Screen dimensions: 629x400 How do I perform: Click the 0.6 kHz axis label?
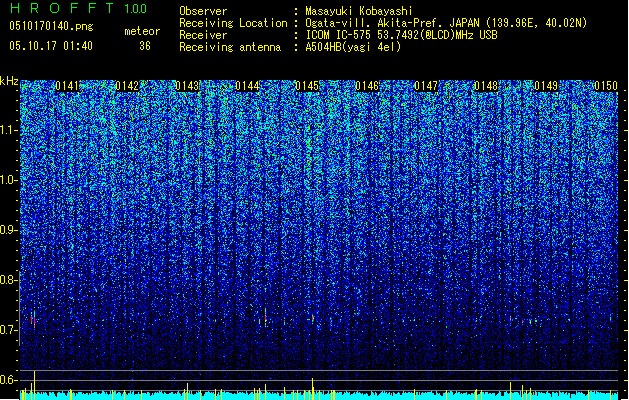pos(9,380)
